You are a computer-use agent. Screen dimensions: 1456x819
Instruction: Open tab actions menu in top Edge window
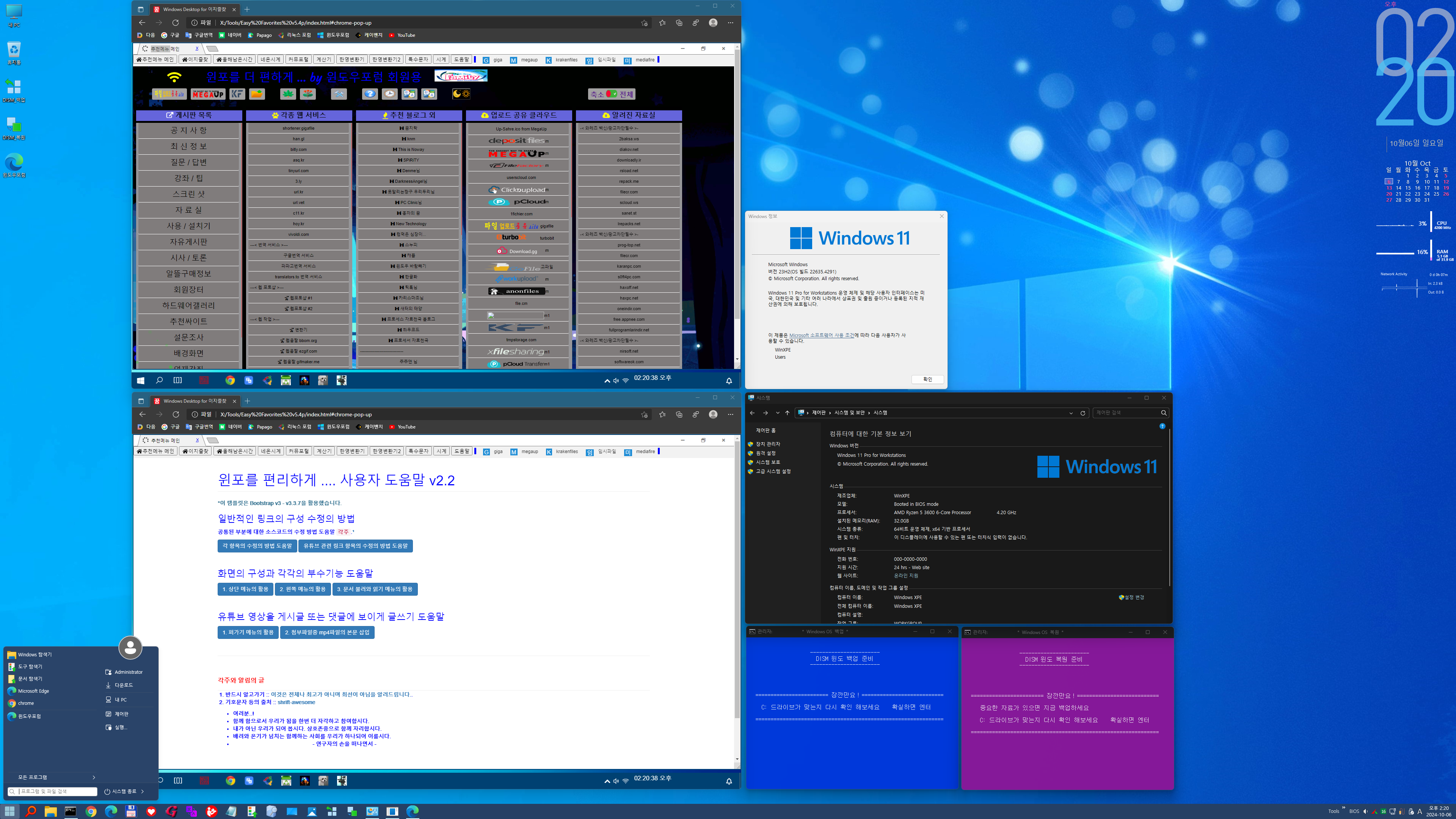click(x=141, y=9)
